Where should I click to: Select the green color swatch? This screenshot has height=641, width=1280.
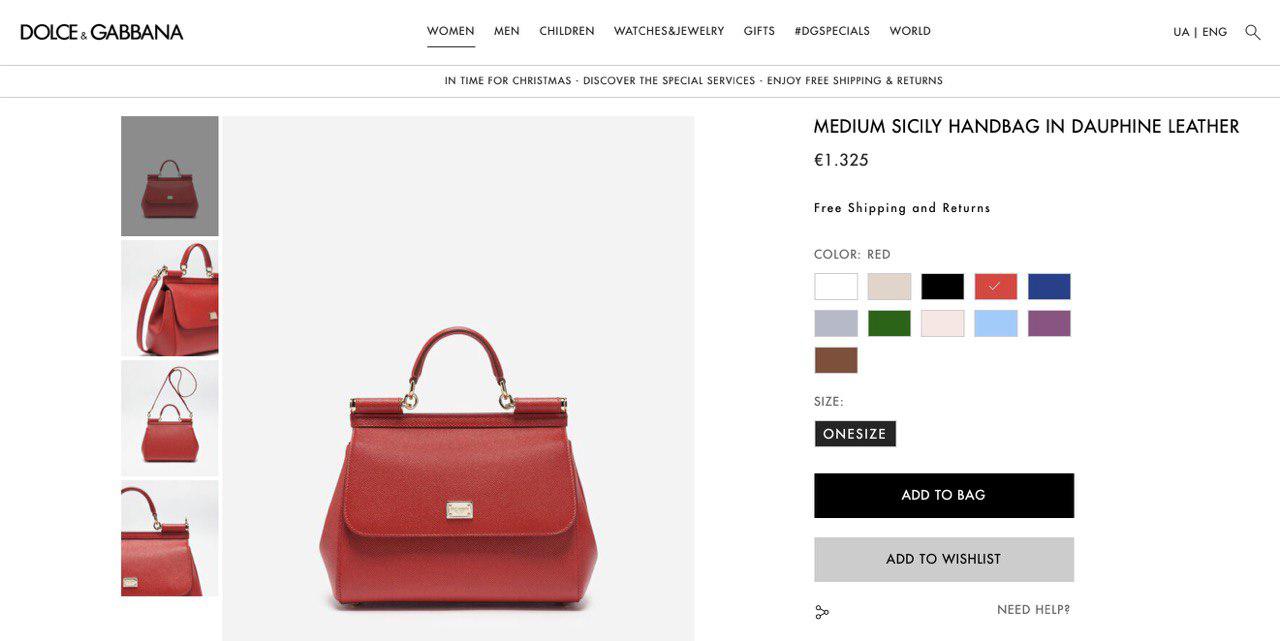pyautogui.click(x=889, y=323)
